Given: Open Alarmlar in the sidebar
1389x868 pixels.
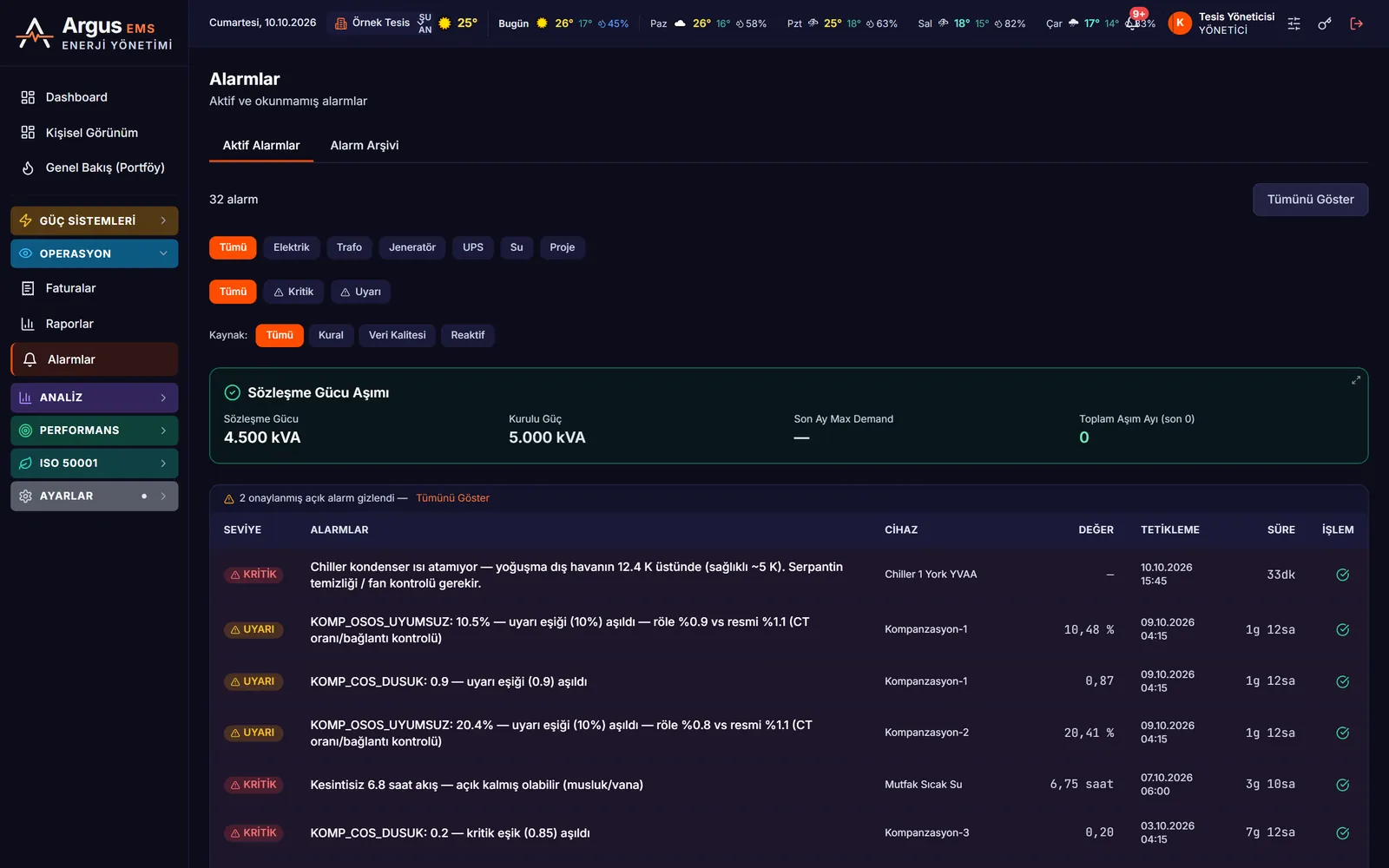Looking at the screenshot, I should (94, 359).
